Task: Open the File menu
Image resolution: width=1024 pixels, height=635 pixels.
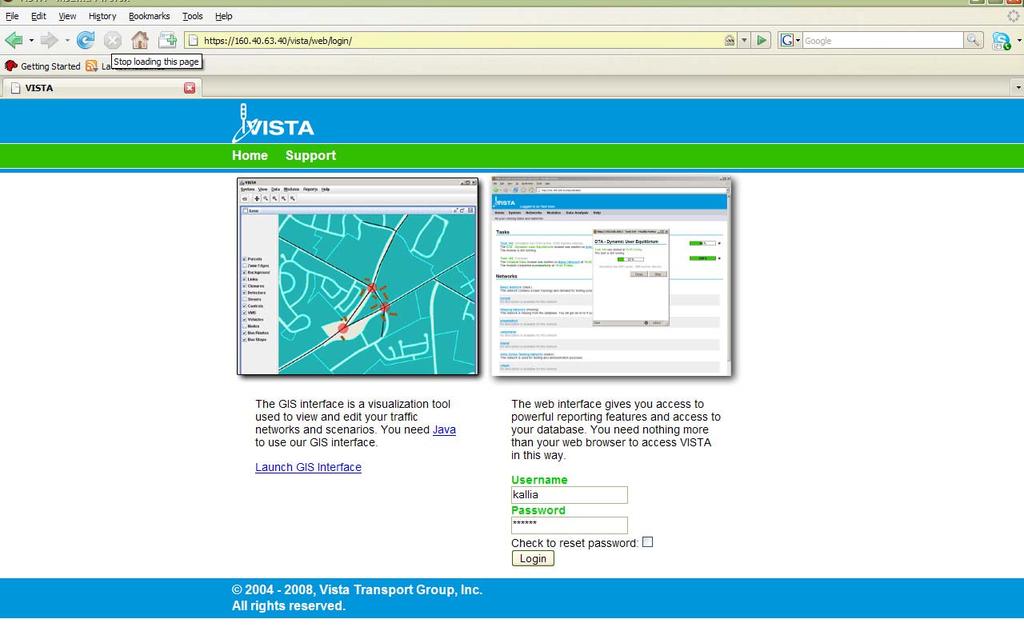Action: click(x=12, y=16)
